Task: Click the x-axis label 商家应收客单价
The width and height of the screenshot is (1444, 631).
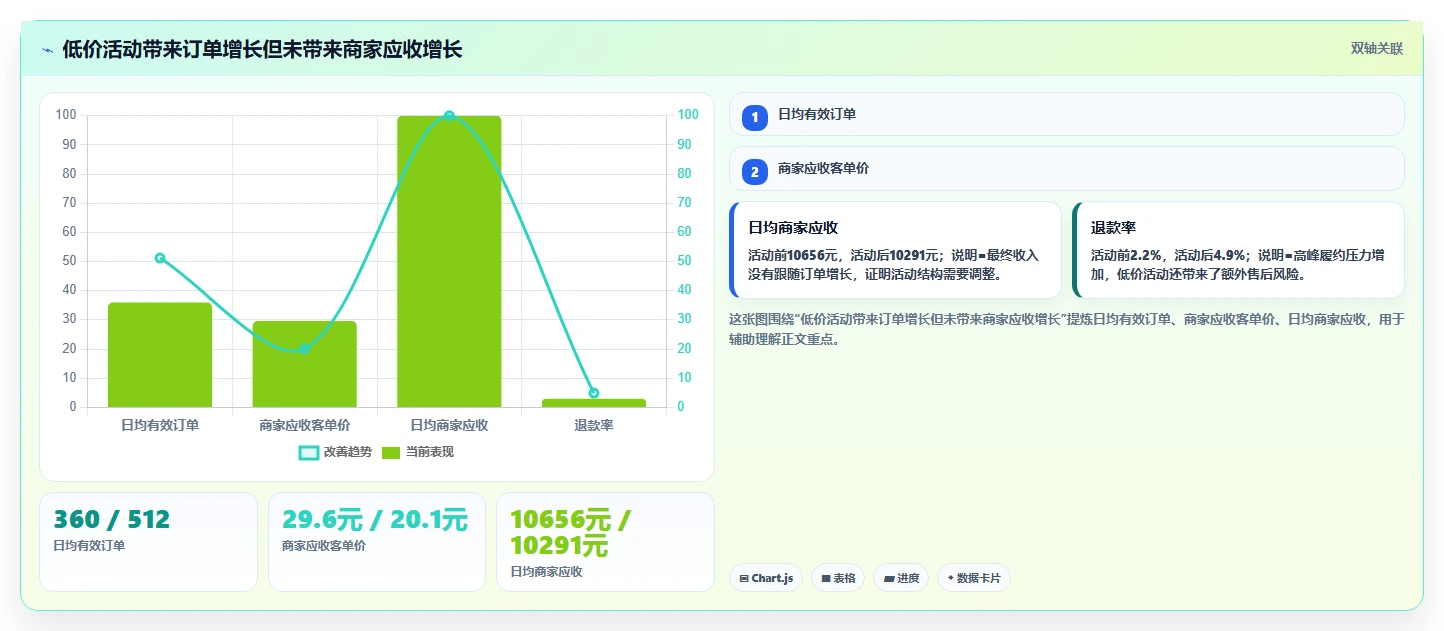Action: pyautogui.click(x=304, y=425)
